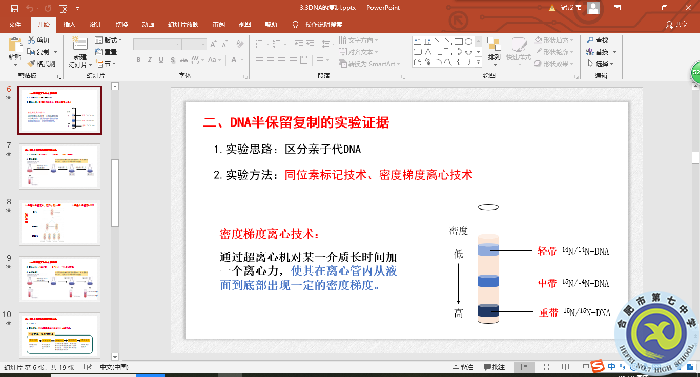The image size is (700, 377).
Task: Open the slide Layout (版式) dropdown
Action: pyautogui.click(x=108, y=40)
